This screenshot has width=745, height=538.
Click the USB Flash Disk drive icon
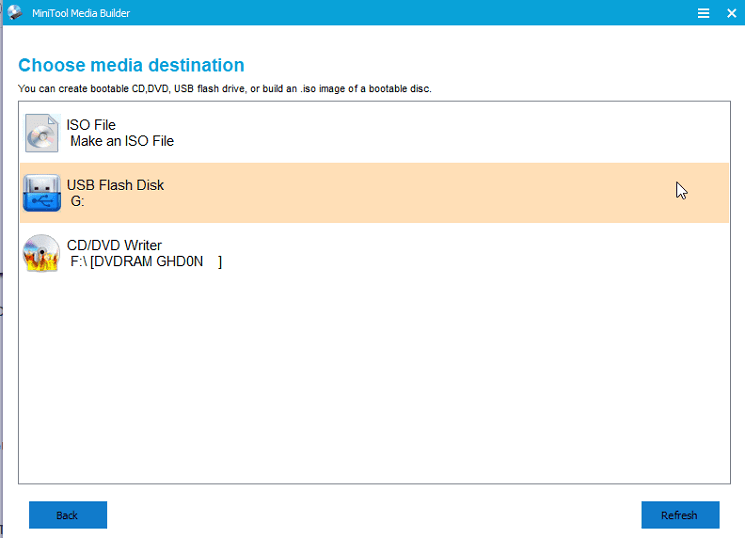pyautogui.click(x=42, y=192)
